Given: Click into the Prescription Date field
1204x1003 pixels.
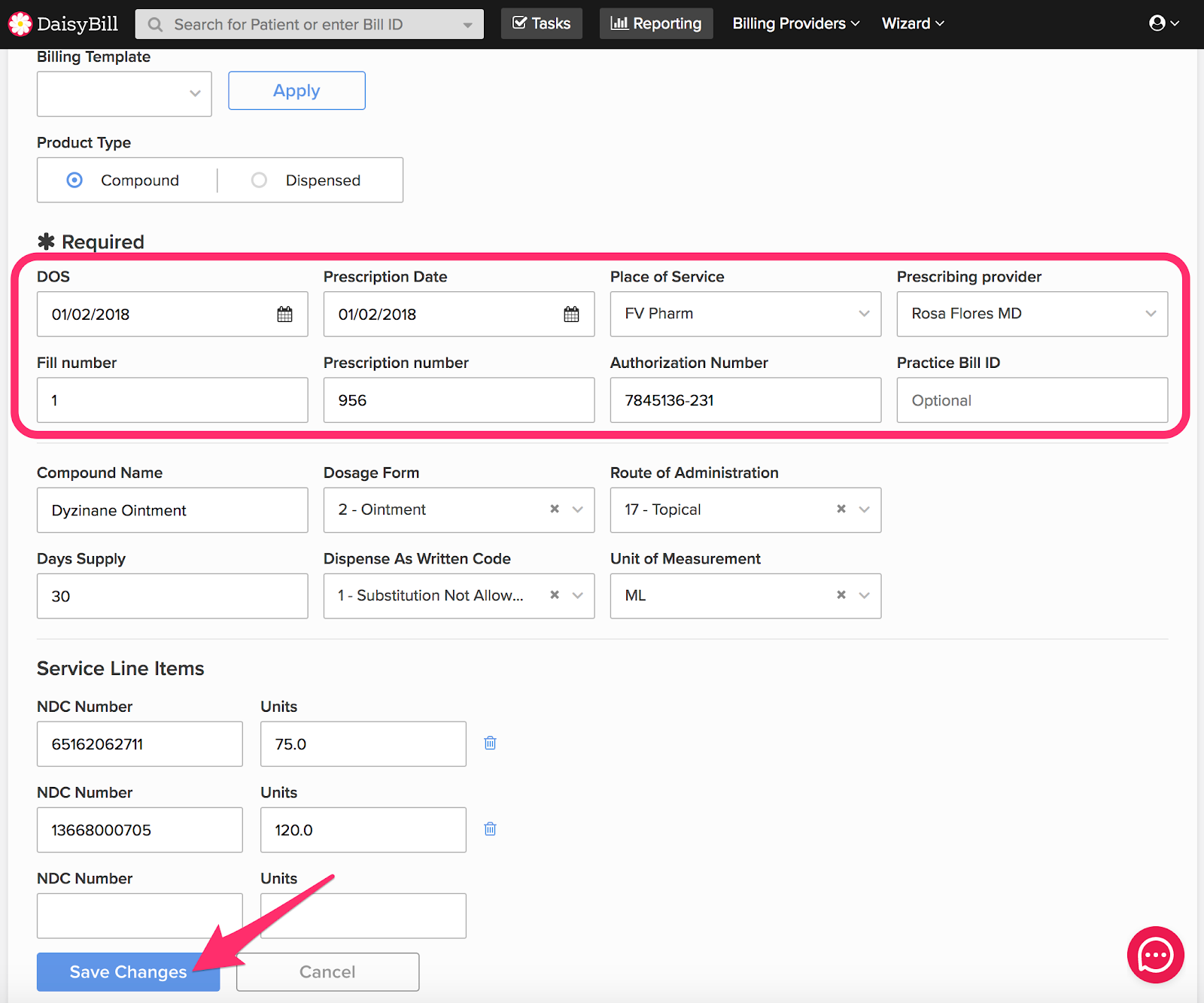Looking at the screenshot, I should point(459,314).
